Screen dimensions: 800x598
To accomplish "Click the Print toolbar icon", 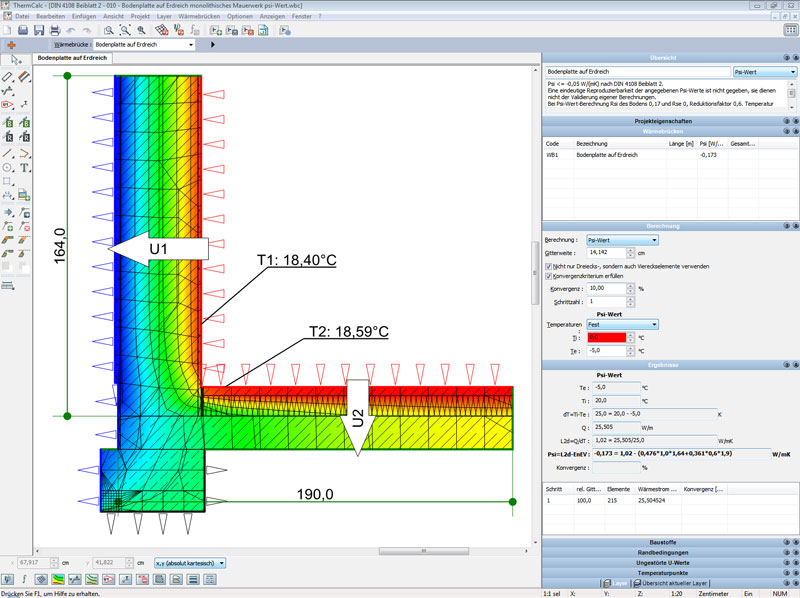I will click(55, 31).
